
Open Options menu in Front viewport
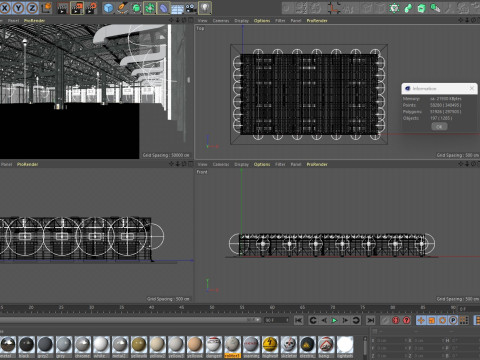(x=262, y=164)
